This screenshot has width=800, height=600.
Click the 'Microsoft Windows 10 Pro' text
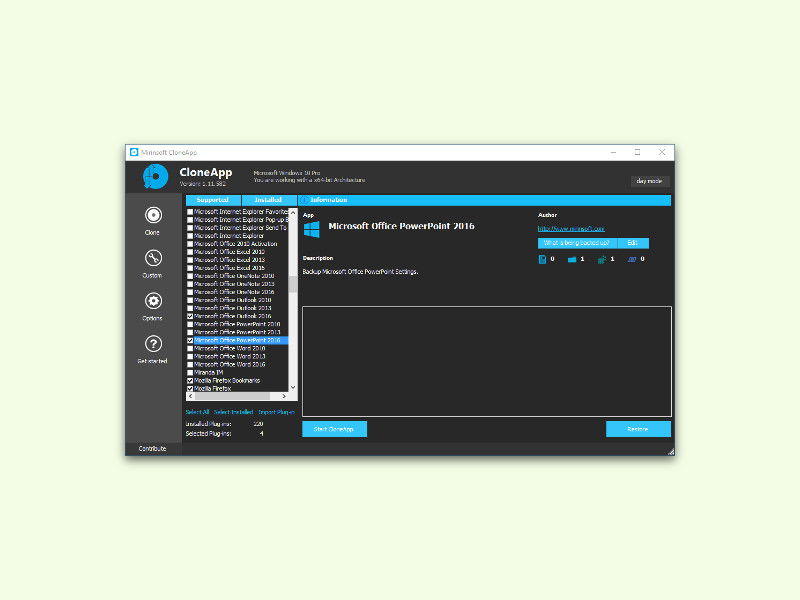[x=287, y=173]
